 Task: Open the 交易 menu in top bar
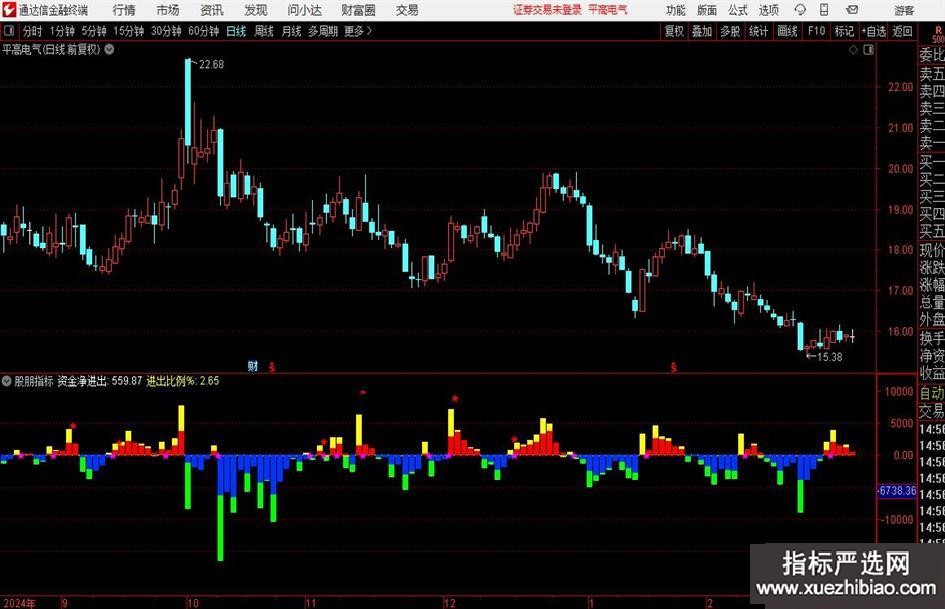(407, 10)
